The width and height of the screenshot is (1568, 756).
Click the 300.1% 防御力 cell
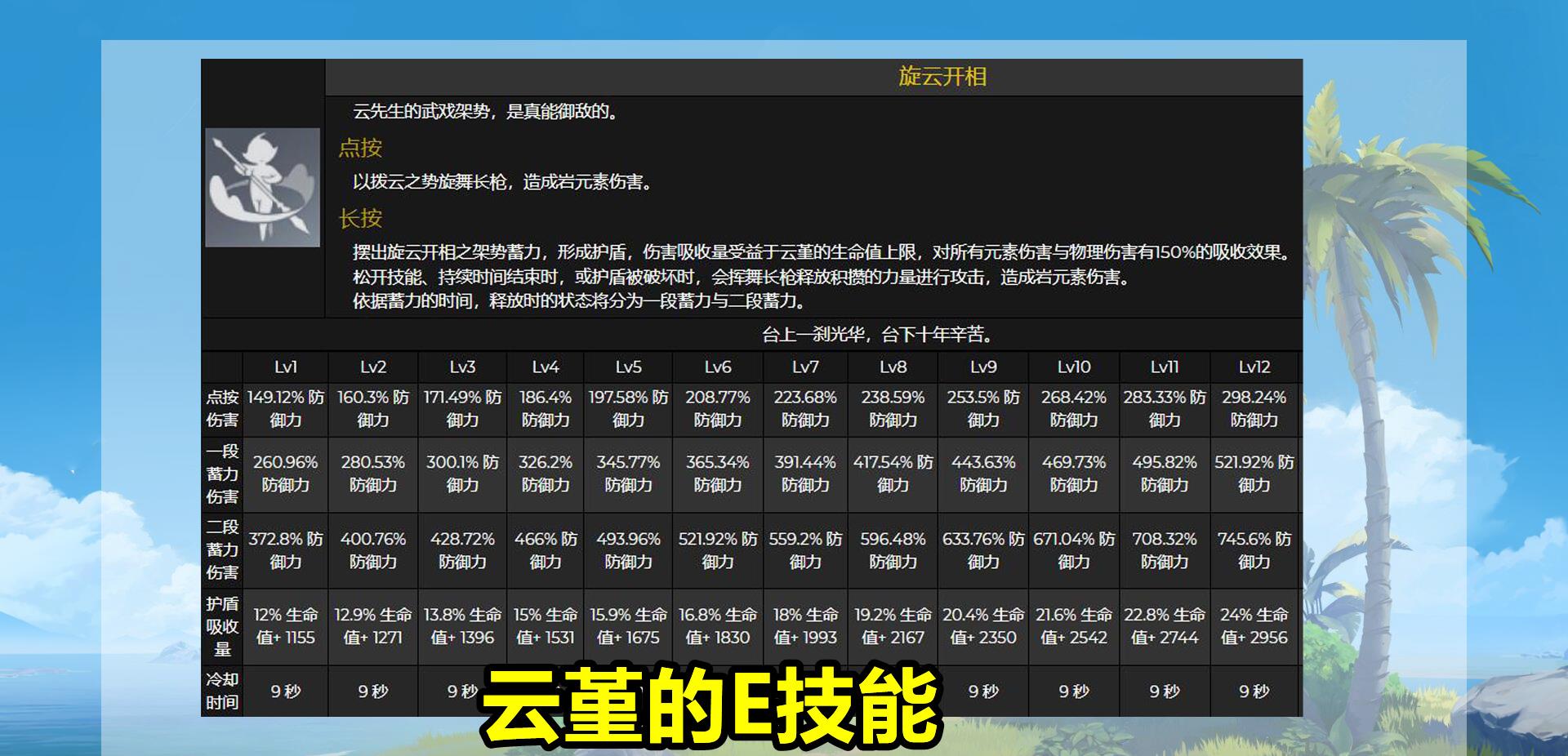[462, 474]
